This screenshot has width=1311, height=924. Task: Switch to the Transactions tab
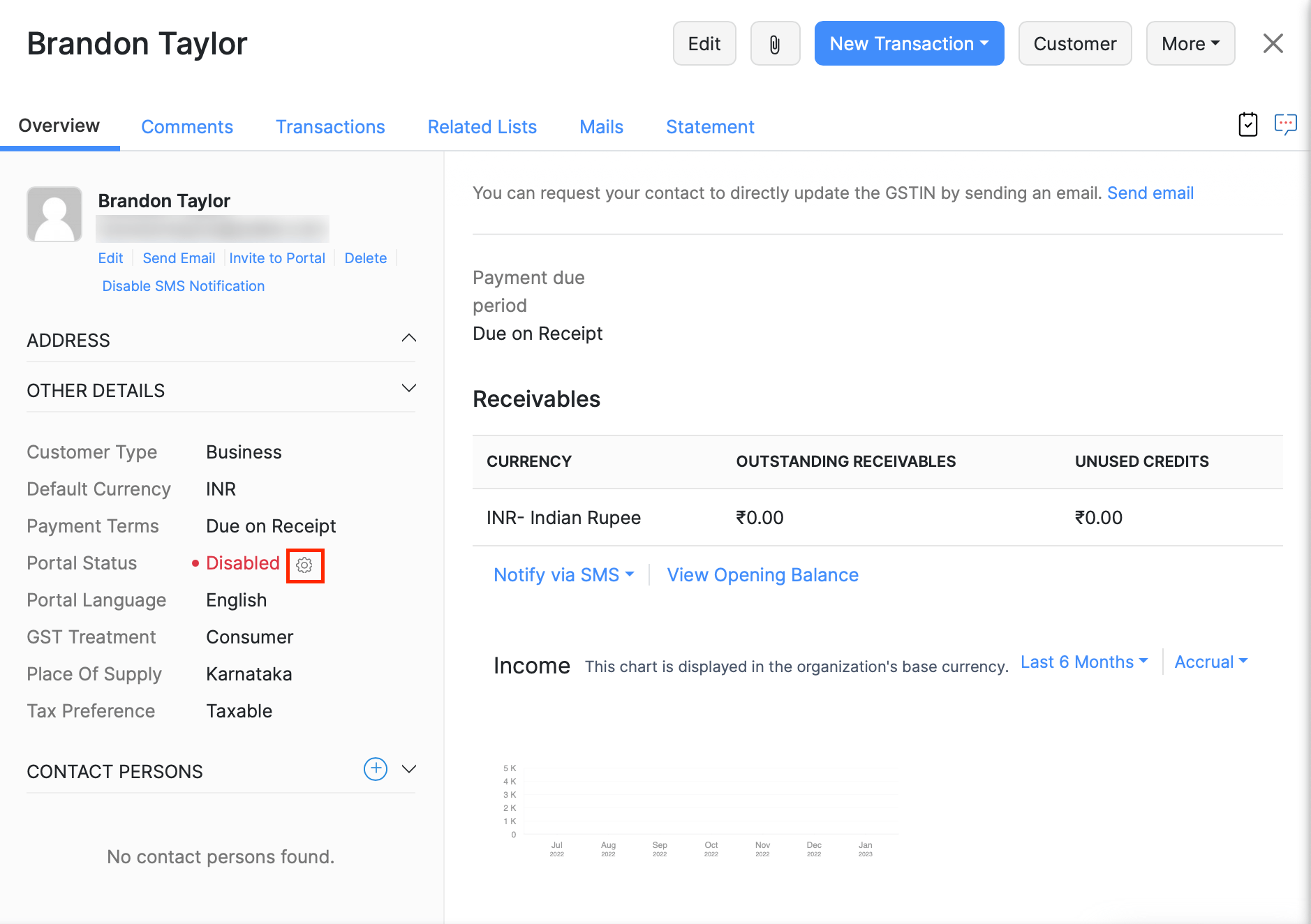point(330,127)
